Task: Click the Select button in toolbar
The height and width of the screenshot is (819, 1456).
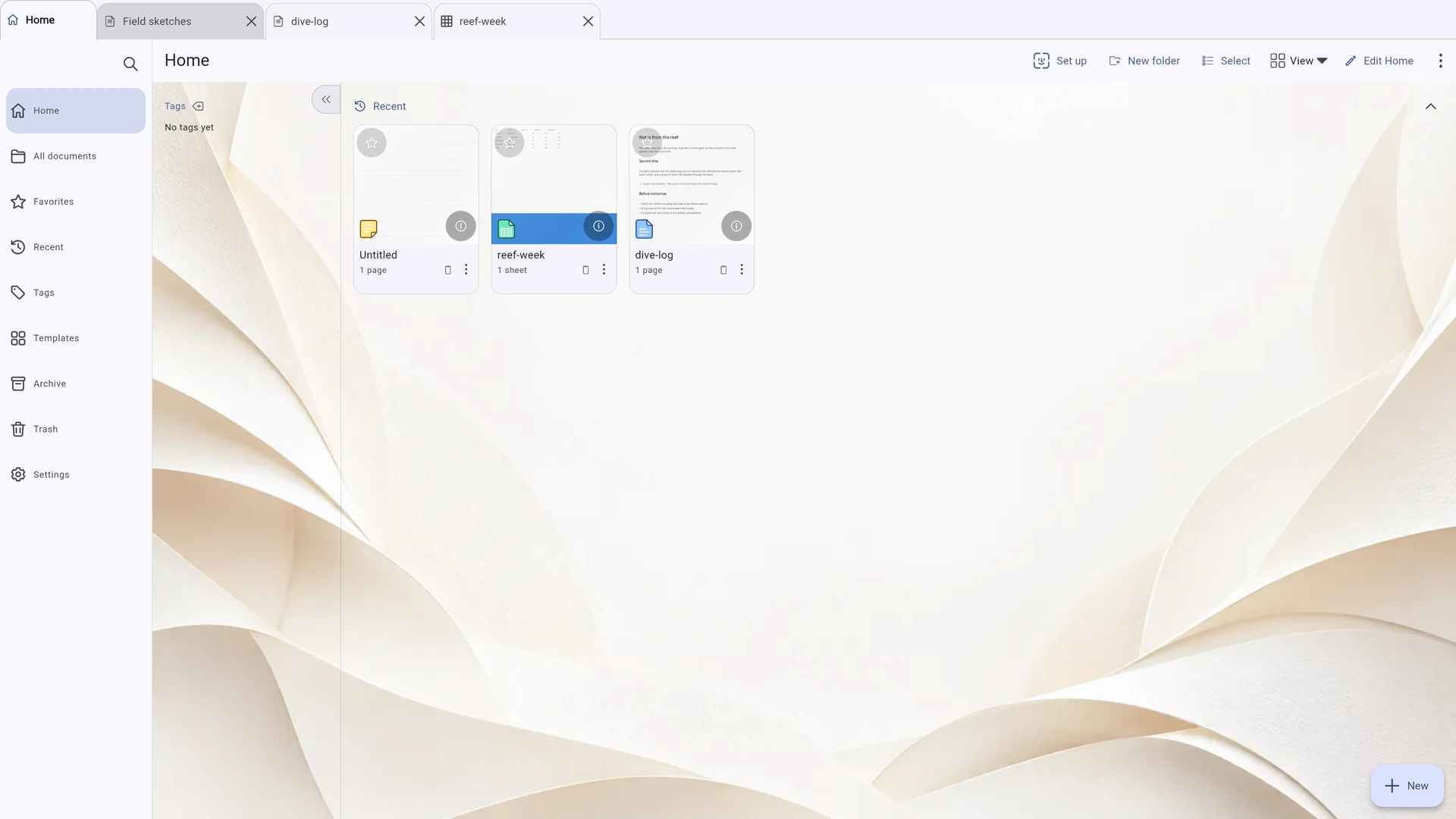Action: pyautogui.click(x=1226, y=61)
